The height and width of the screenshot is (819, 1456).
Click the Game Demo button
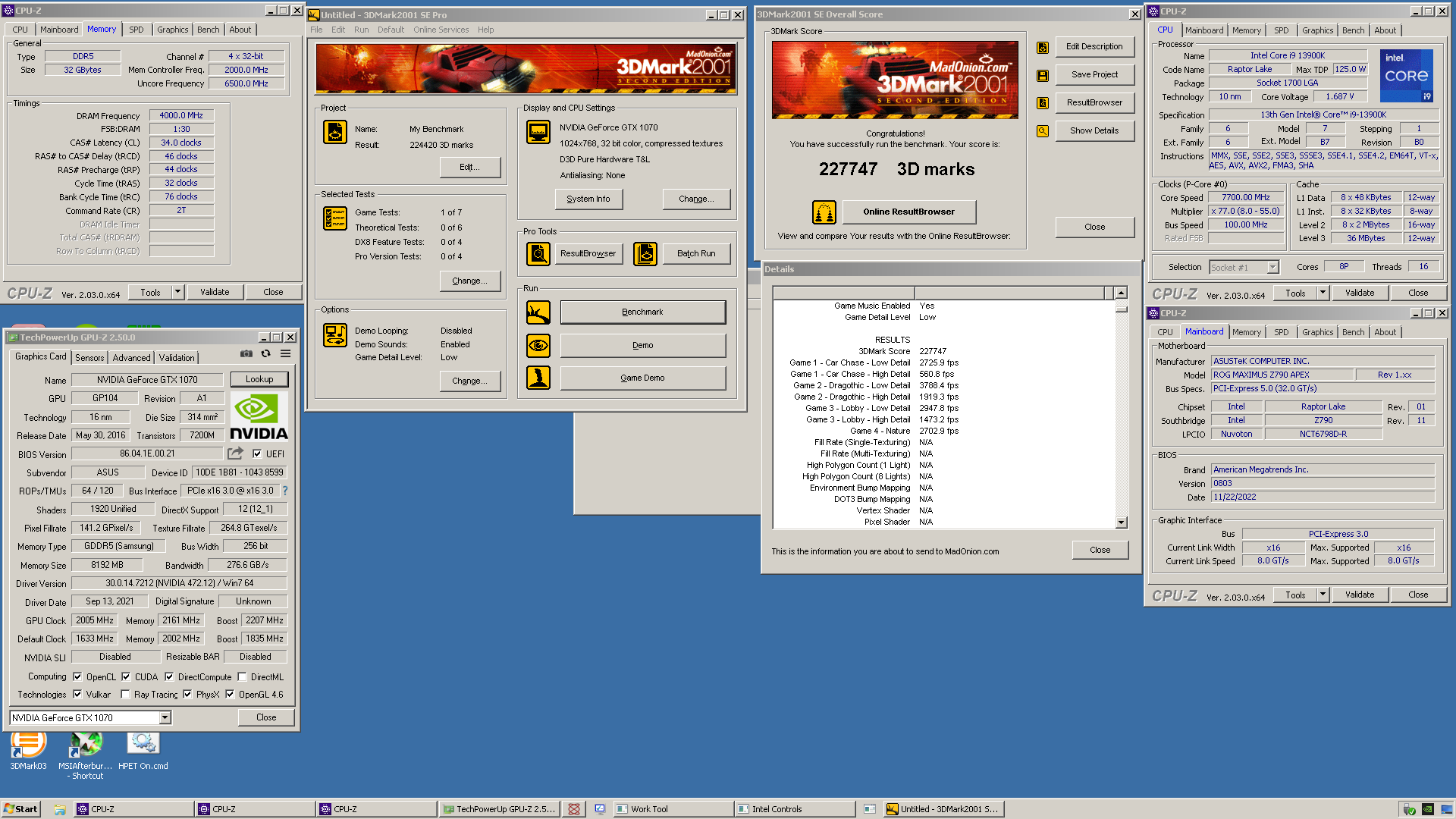click(642, 378)
